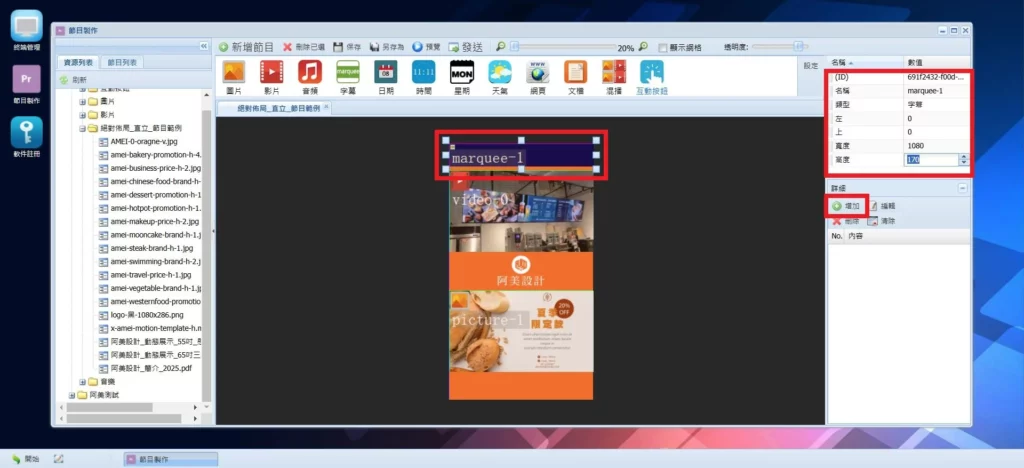Image resolution: width=1024 pixels, height=468 pixels.
Task: Expand the 圖片 folder in resource tree
Action: point(84,102)
